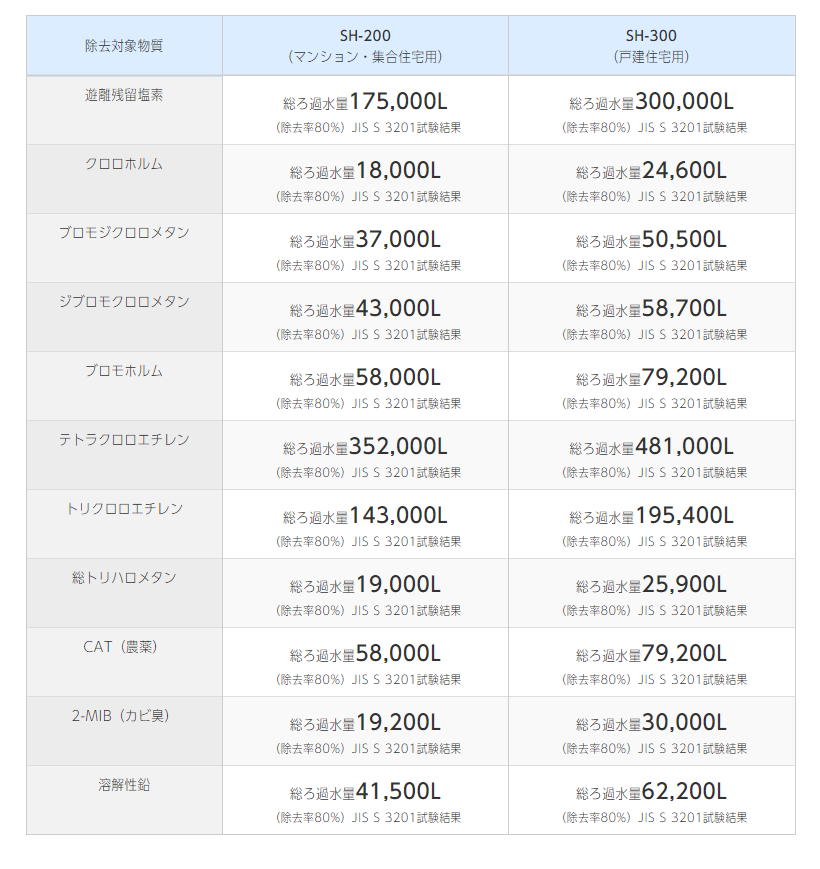
Task: Select the ブロモホルム row label
Action: 124,371
